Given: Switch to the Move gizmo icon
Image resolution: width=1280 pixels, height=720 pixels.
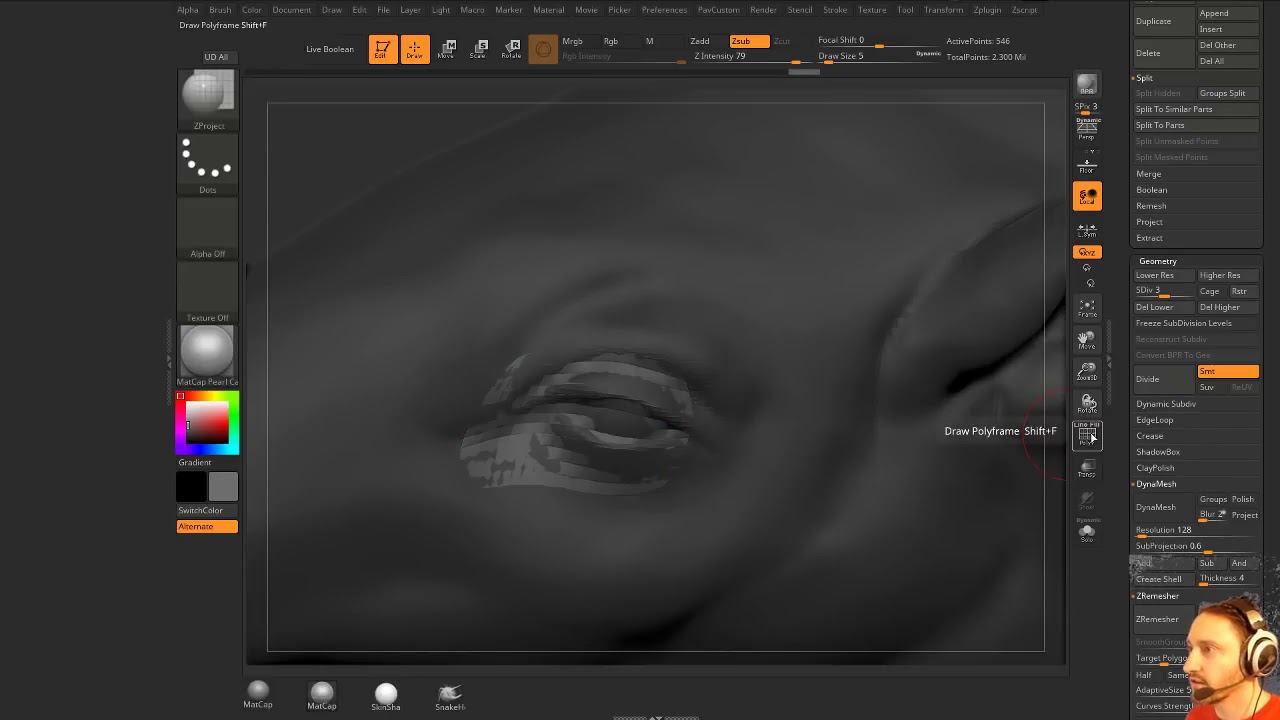Looking at the screenshot, I should point(447,49).
